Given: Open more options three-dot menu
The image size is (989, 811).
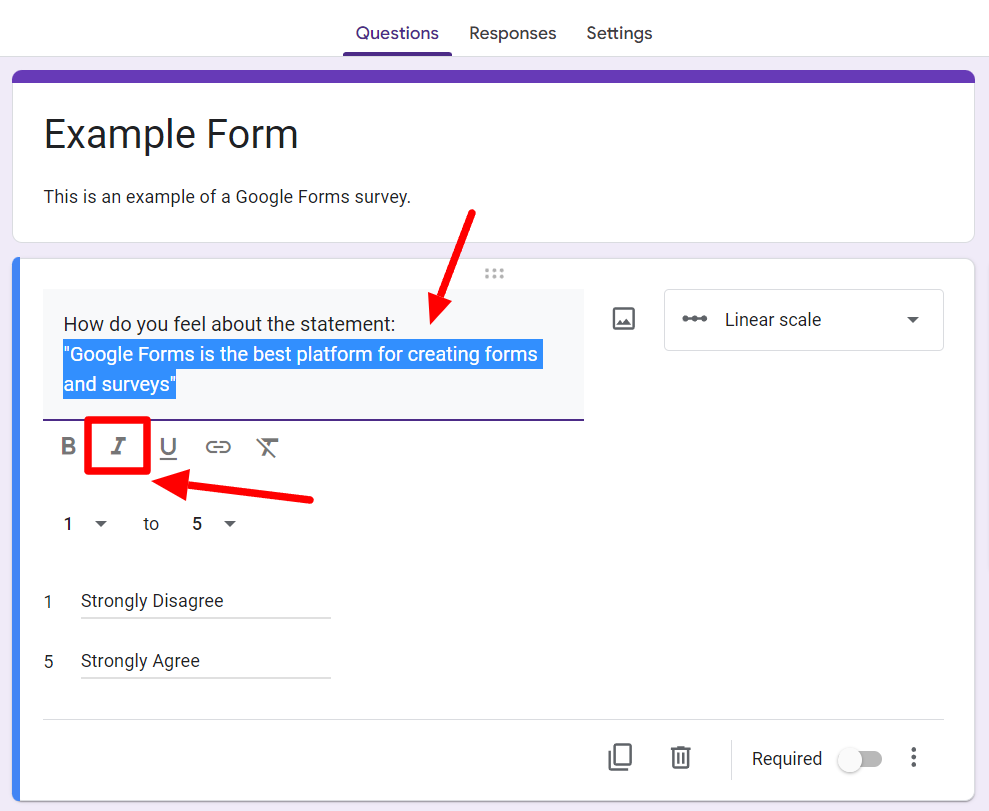Looking at the screenshot, I should point(913,757).
